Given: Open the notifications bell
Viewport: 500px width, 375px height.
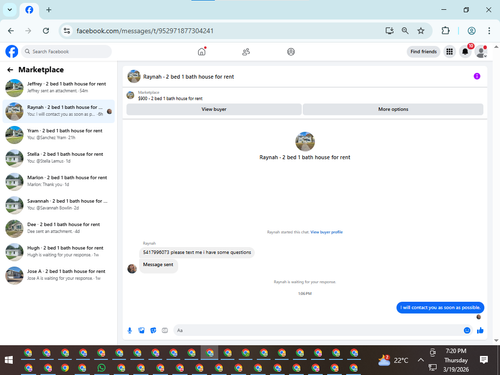Looking at the screenshot, I should (465, 52).
